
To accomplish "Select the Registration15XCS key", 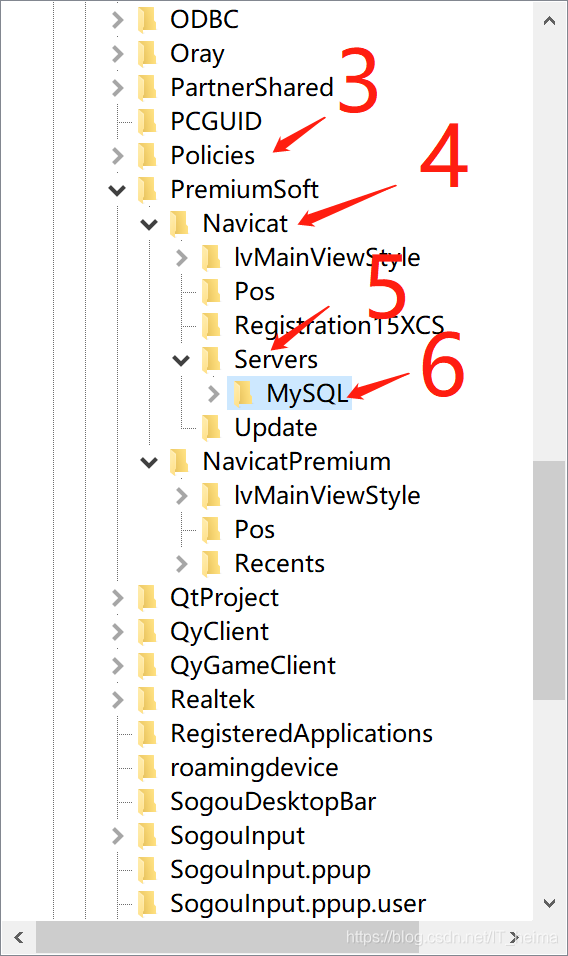I will coord(339,326).
